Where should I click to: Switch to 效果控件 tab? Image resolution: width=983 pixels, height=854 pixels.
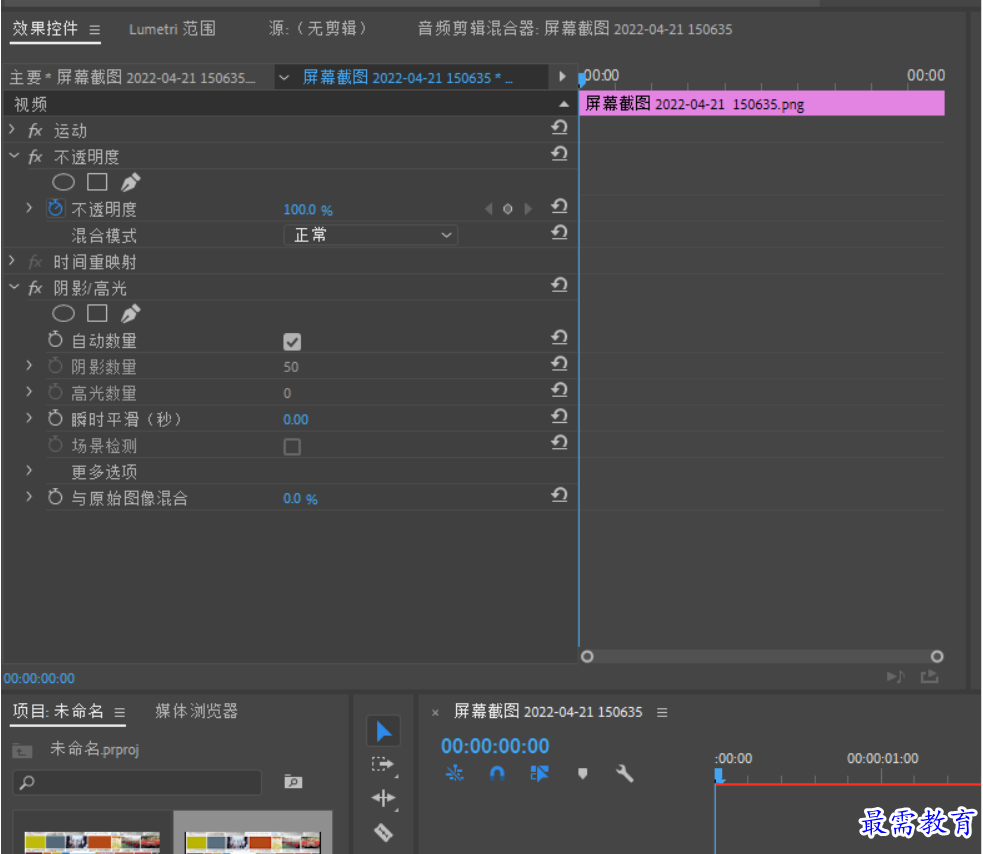(x=45, y=29)
